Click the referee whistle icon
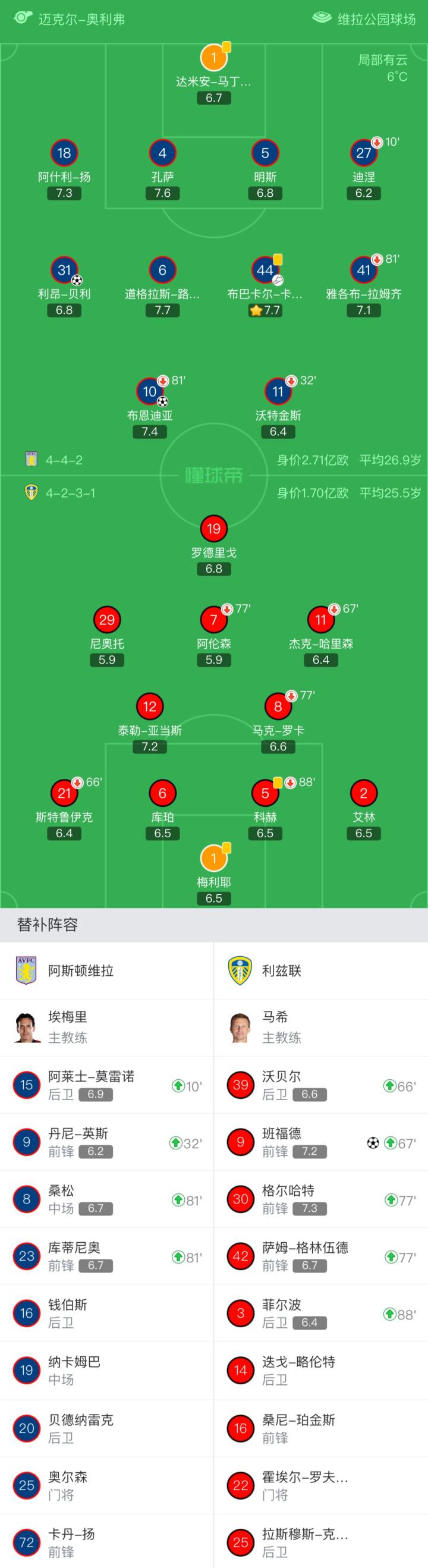 pos(23,18)
